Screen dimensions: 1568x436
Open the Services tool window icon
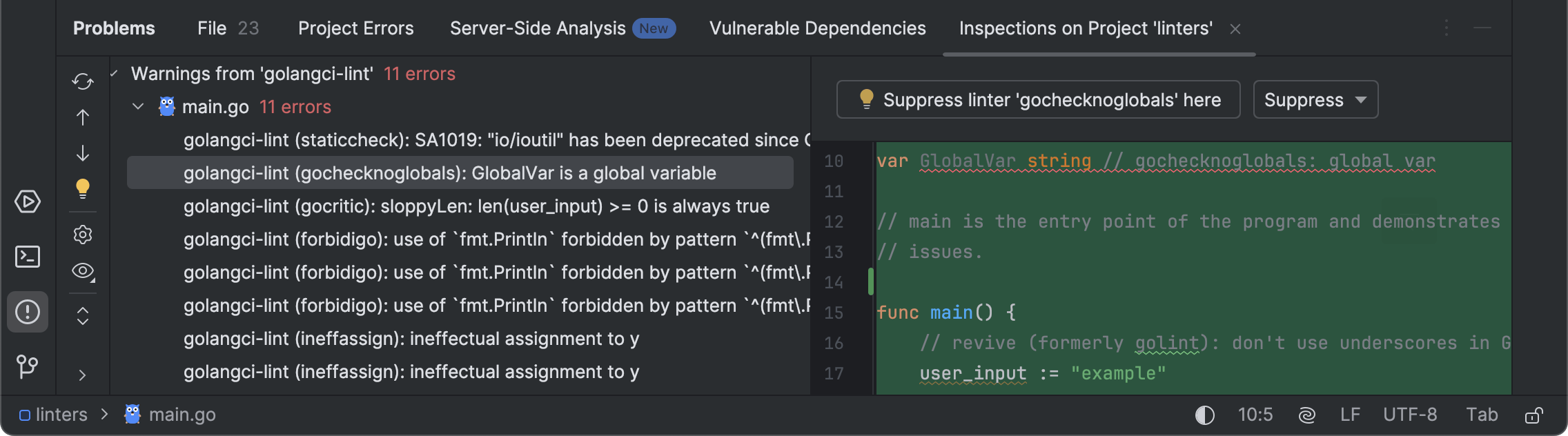[28, 201]
